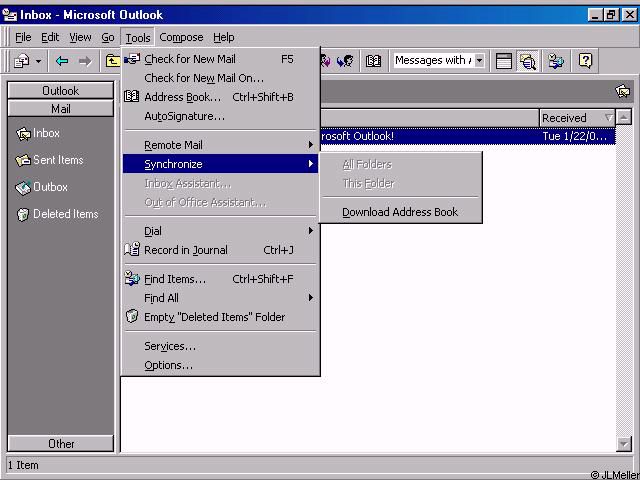
Task: Open the Deleted Items shortcut
Action: [x=57, y=214]
